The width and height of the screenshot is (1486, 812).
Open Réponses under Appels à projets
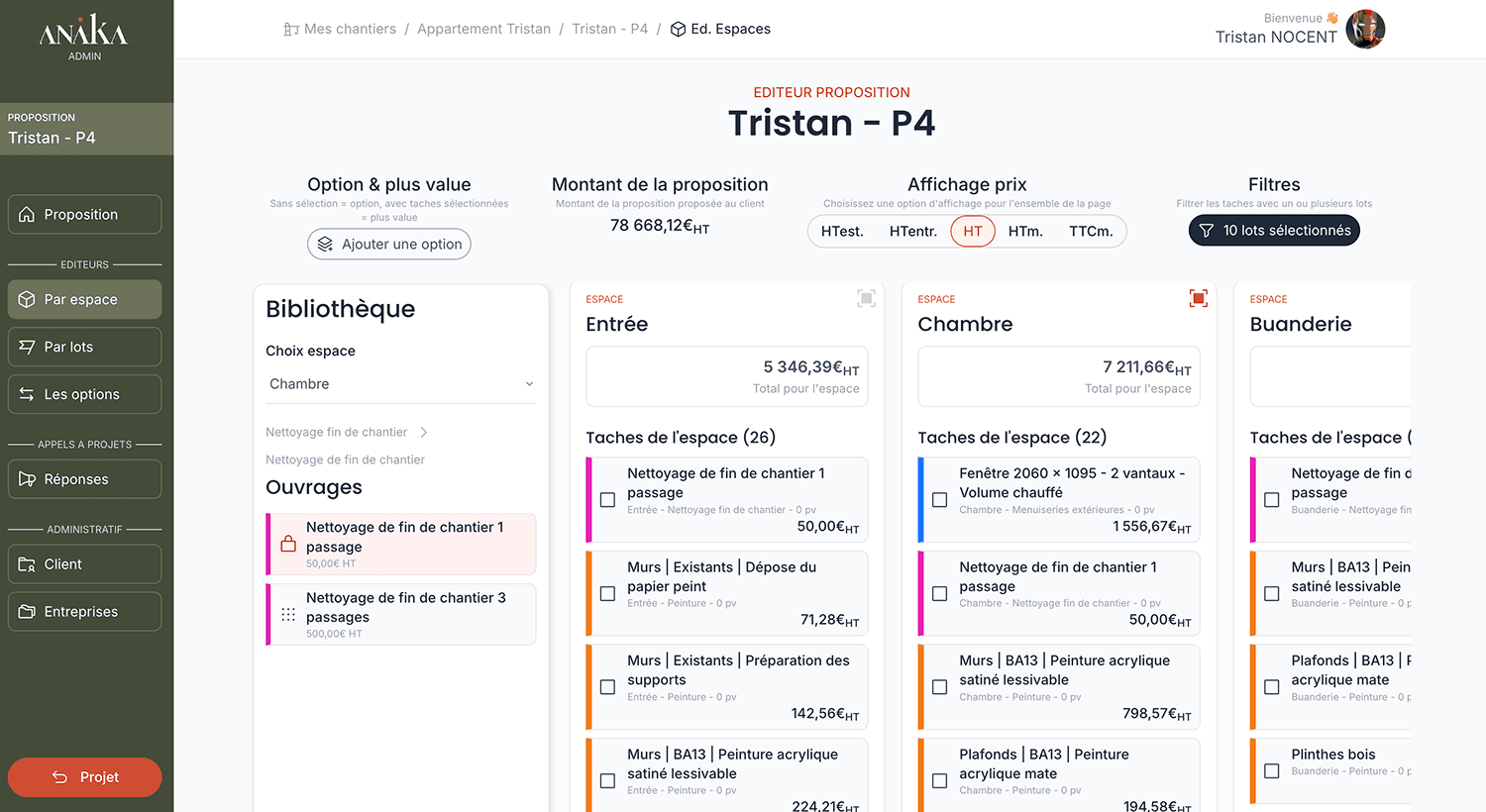[x=84, y=479]
